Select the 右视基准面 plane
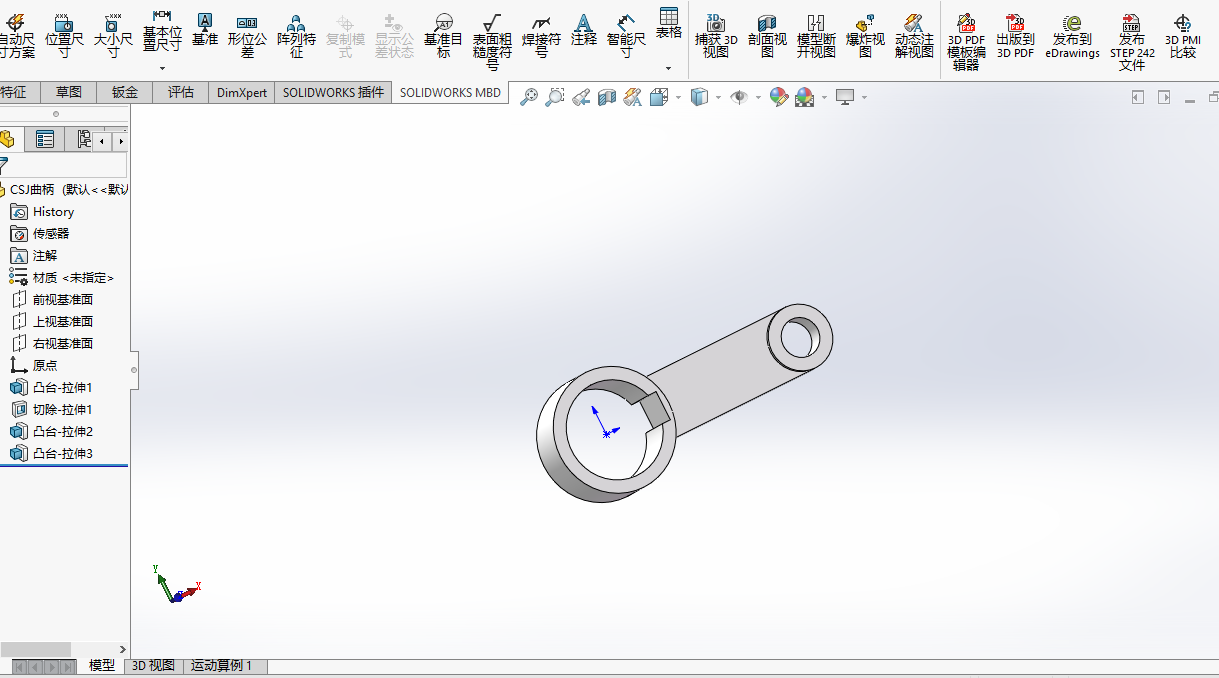Screen dimensions: 1219x678 pyautogui.click(x=51, y=344)
